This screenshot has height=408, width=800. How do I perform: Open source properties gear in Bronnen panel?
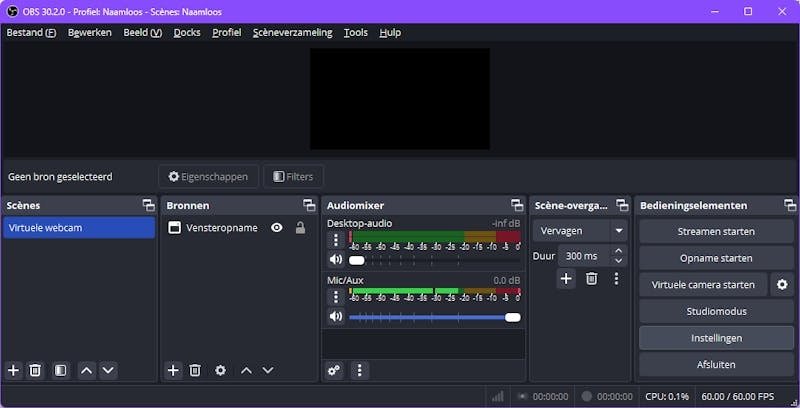point(220,370)
